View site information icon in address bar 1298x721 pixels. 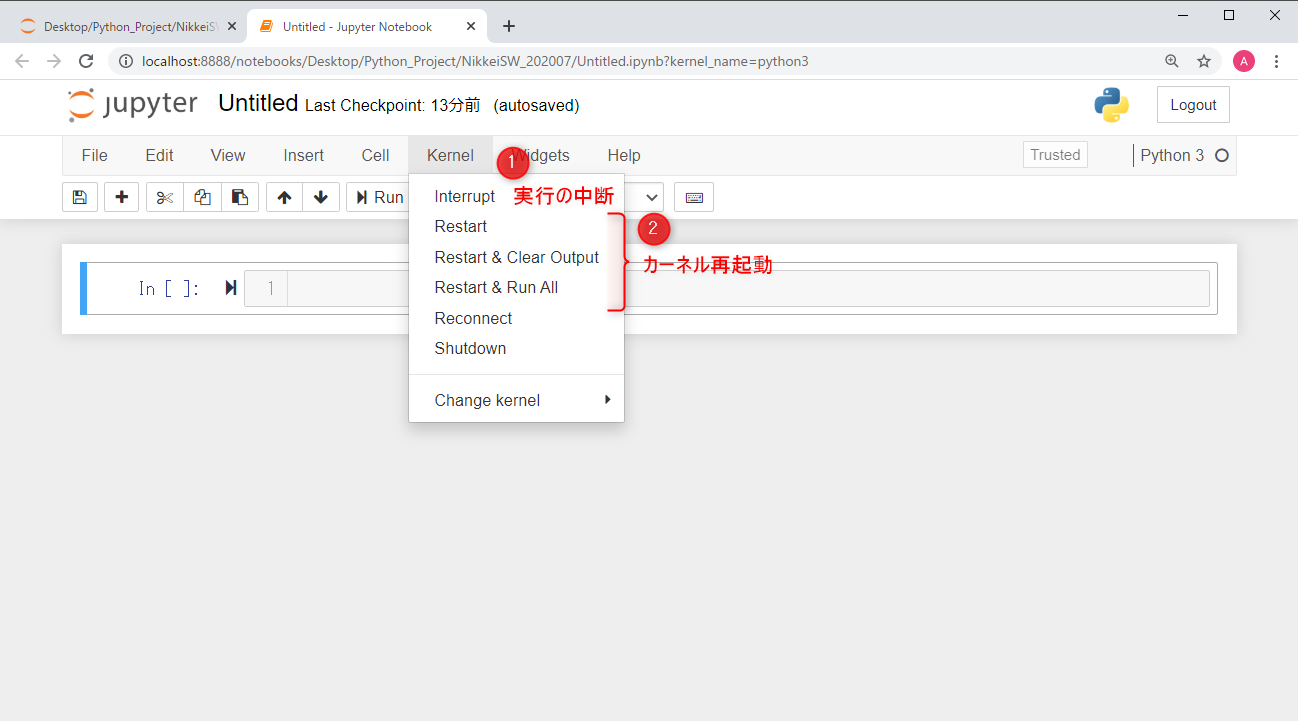pos(126,61)
